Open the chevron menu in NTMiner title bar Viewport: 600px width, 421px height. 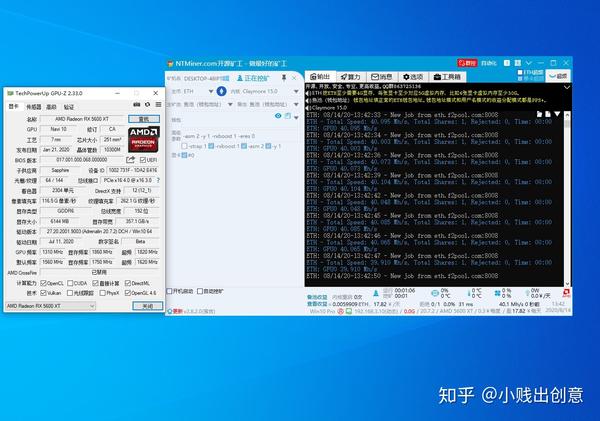(x=529, y=63)
